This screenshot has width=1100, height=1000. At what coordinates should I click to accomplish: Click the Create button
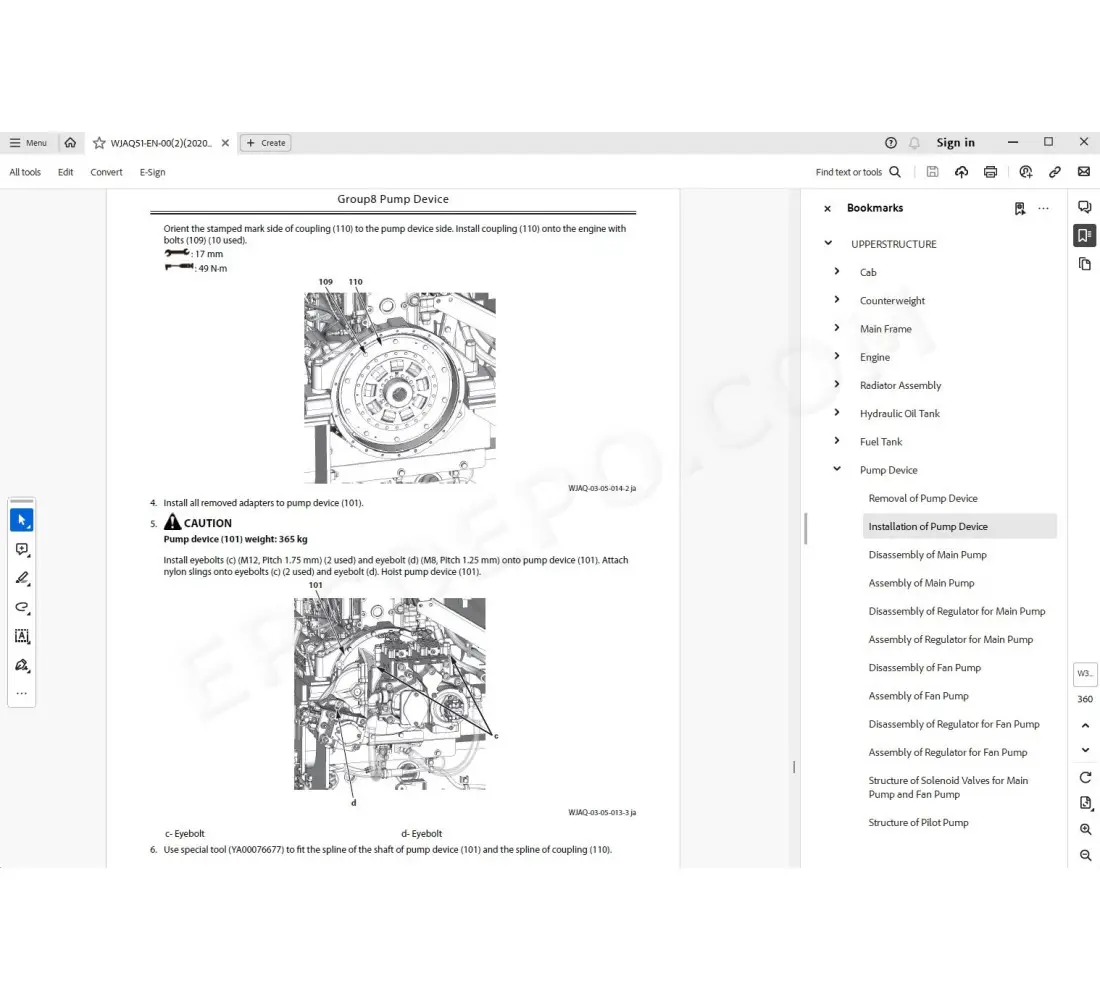[266, 143]
